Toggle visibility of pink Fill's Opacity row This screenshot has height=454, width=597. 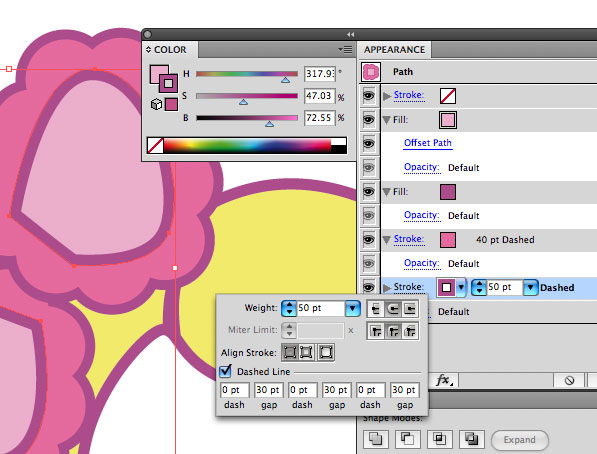pos(368,168)
